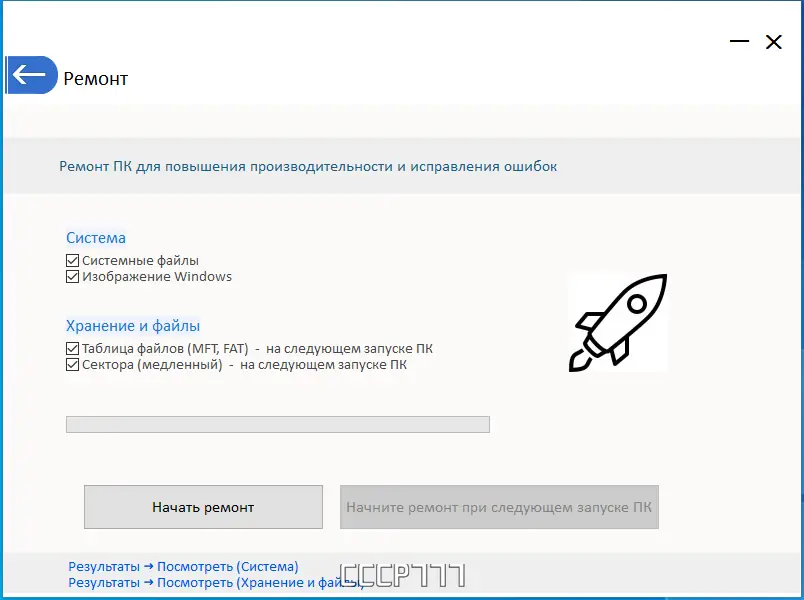Click the repair progress bar

(278, 424)
